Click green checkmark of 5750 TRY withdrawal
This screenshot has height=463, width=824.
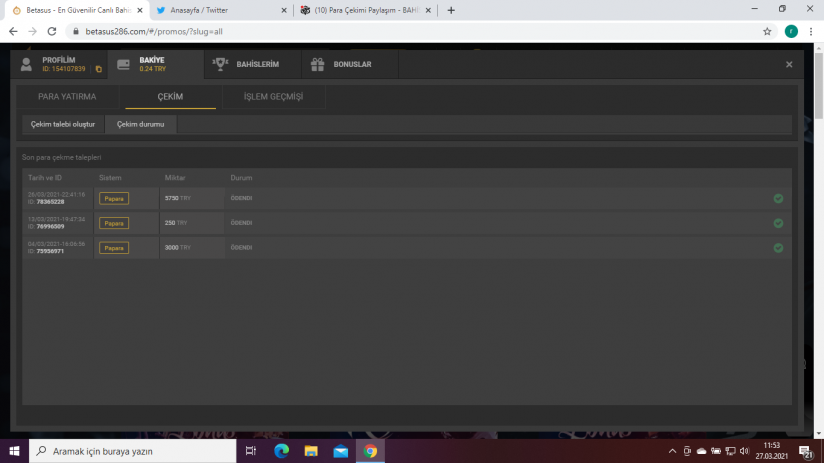click(778, 199)
